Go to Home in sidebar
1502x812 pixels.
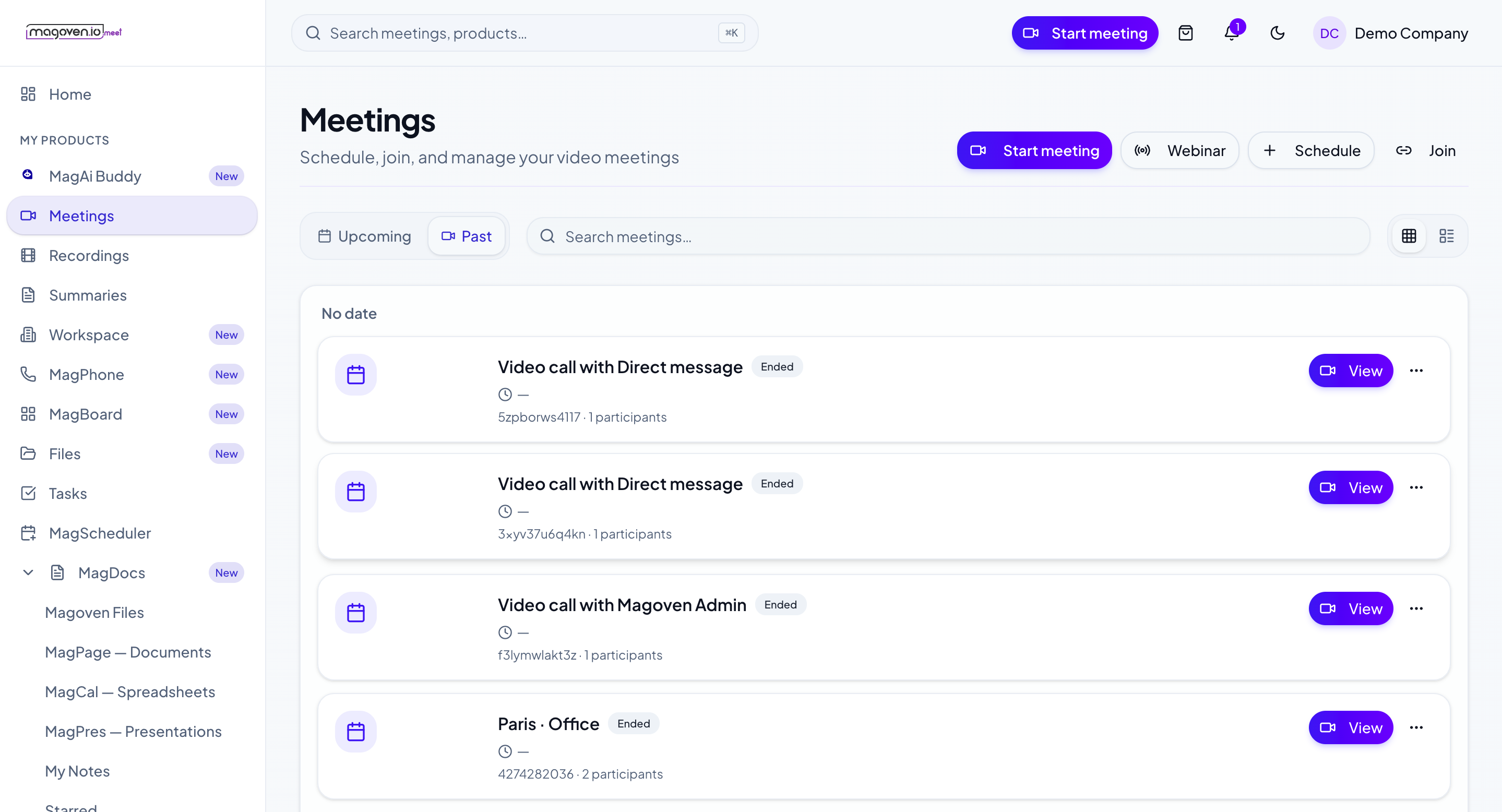coord(132,94)
